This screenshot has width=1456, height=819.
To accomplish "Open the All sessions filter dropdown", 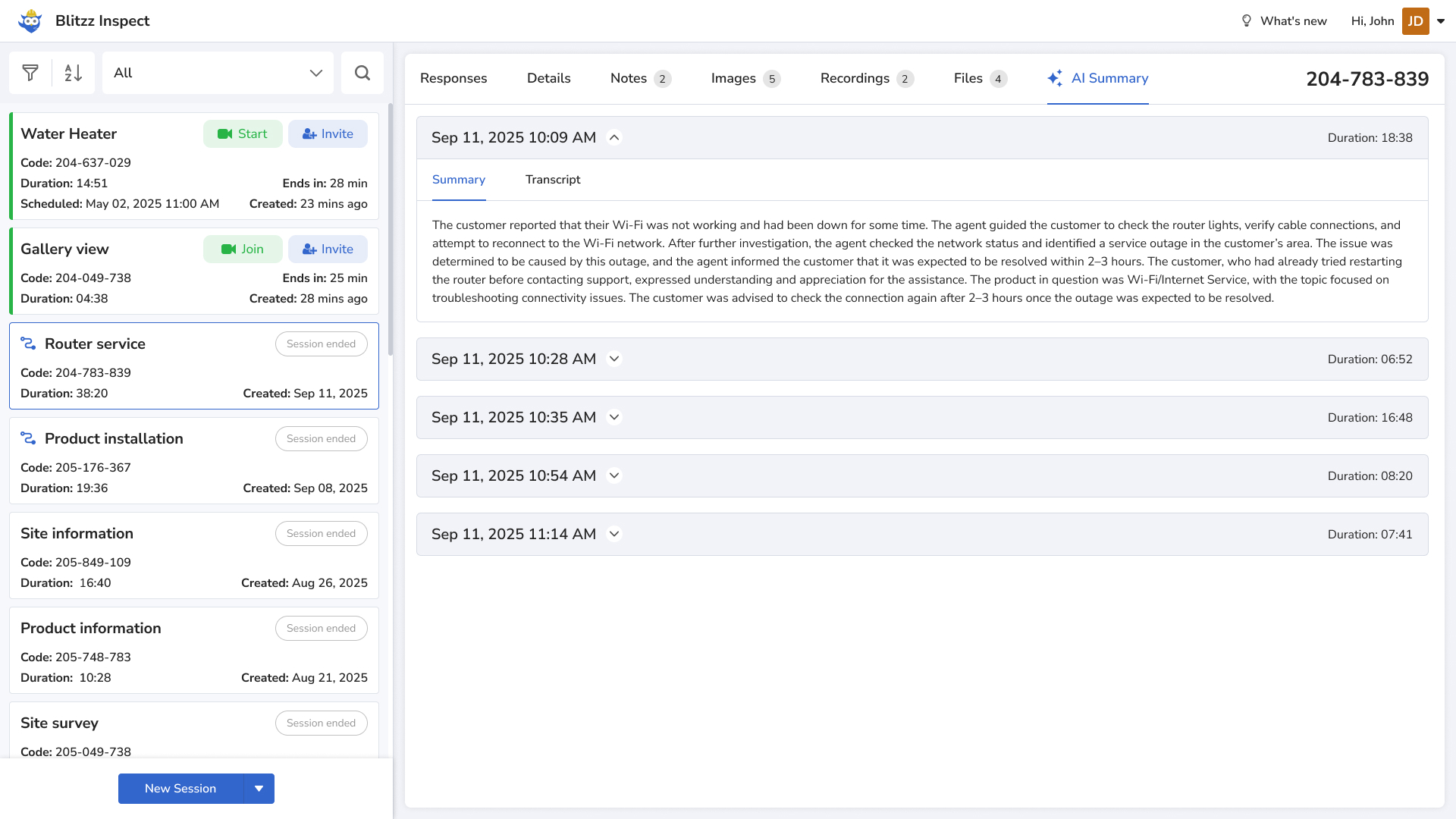I will point(218,73).
